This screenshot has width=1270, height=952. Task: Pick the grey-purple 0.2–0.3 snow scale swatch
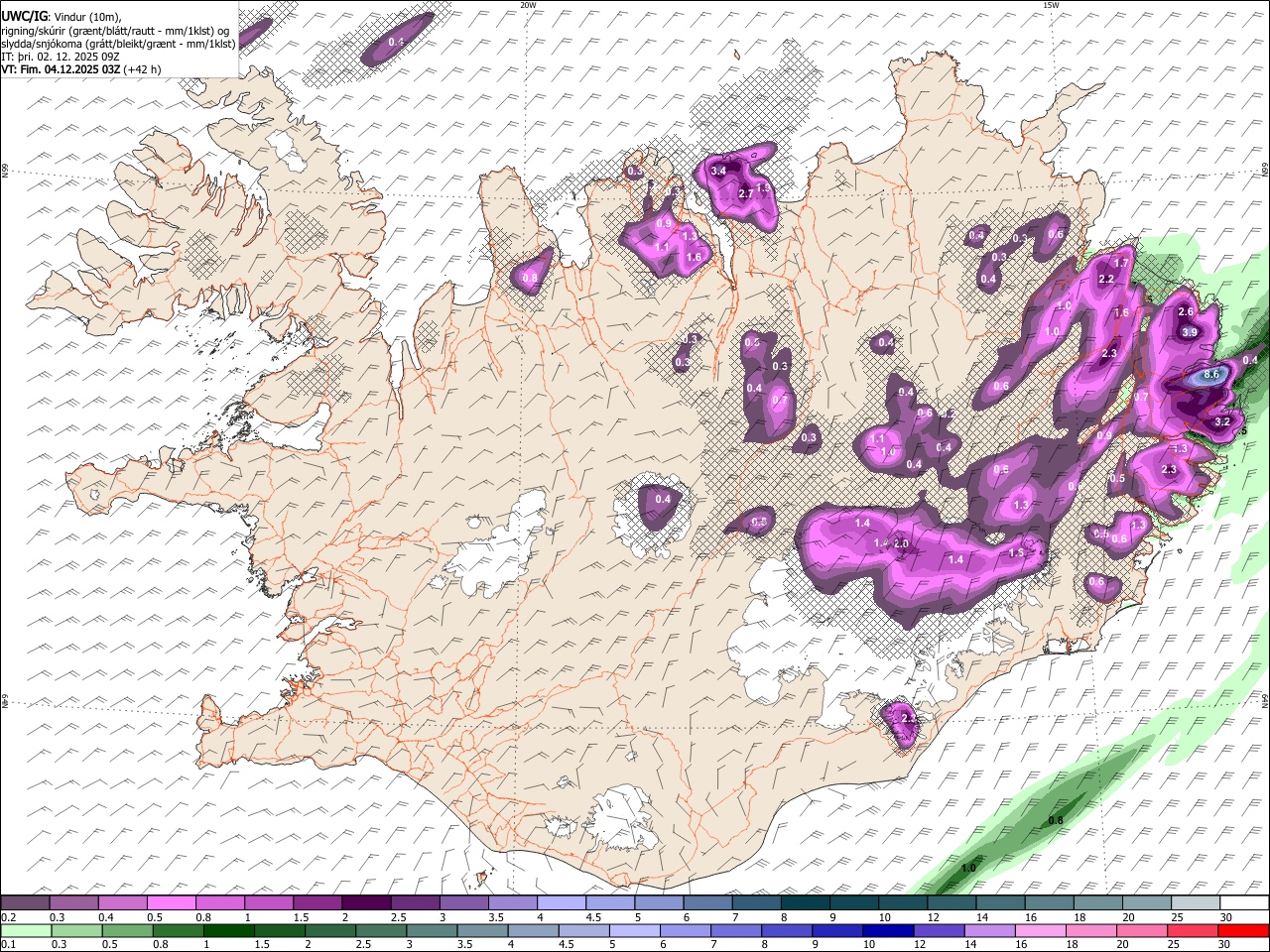pyautogui.click(x=25, y=902)
